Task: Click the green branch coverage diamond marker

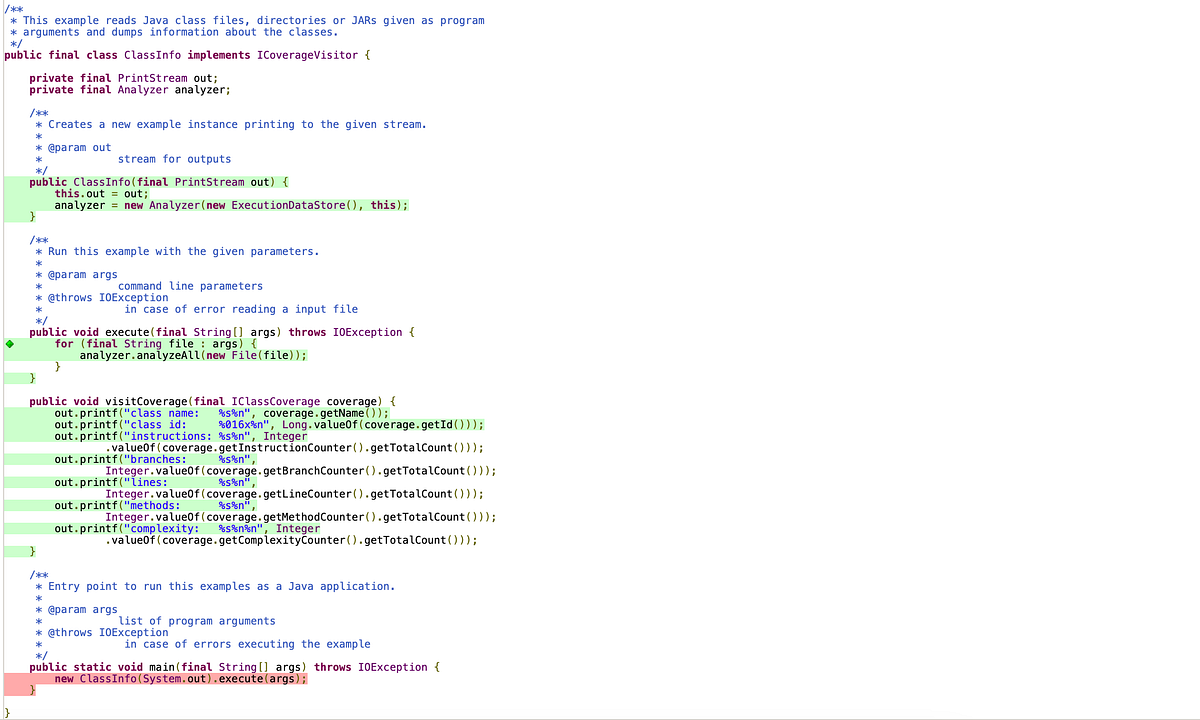Action: point(8,343)
